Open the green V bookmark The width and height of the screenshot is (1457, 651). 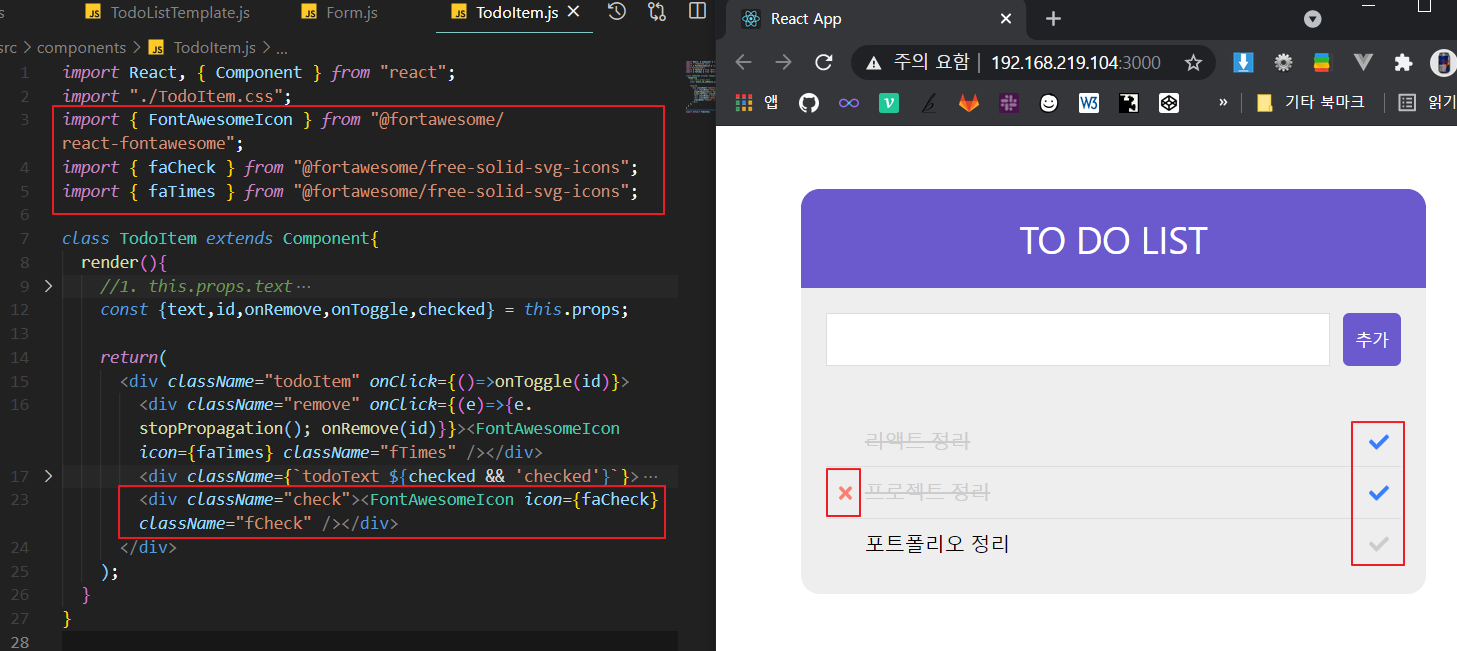(889, 102)
